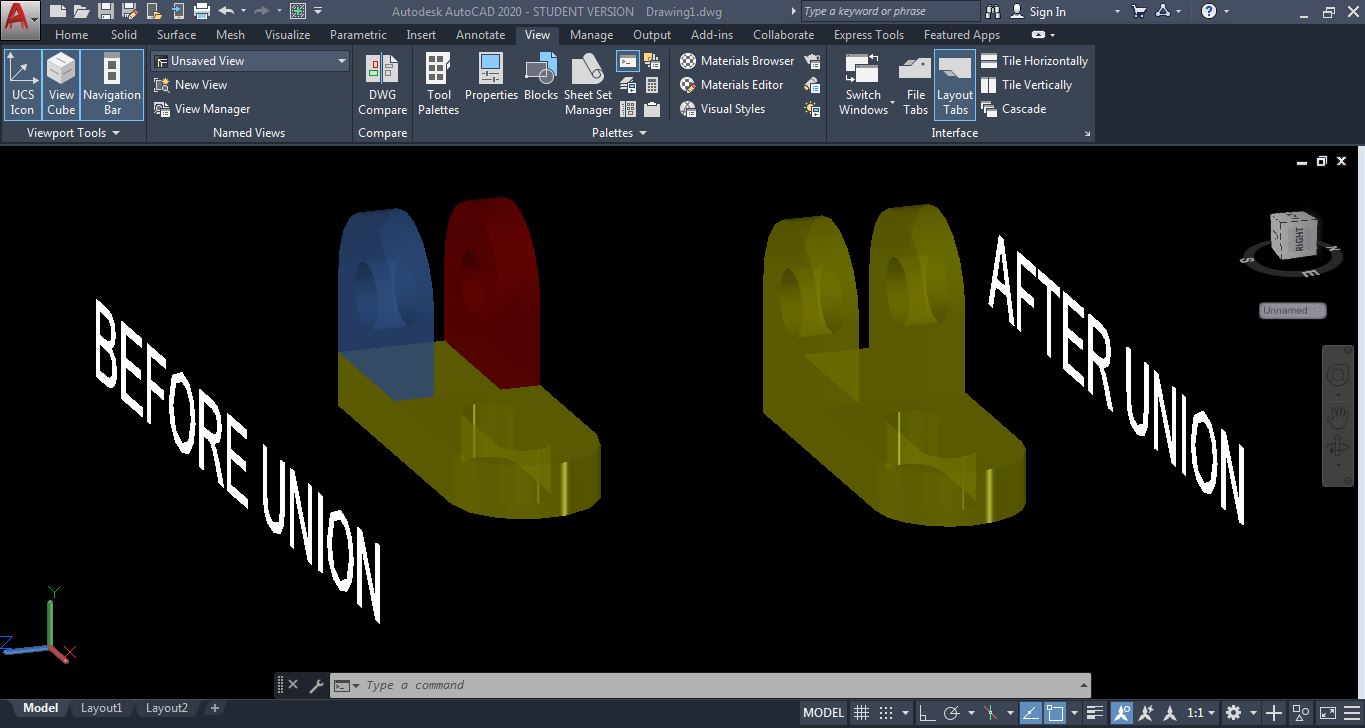Open the Tool Palettes panel
This screenshot has width=1365, height=728.
coord(438,84)
